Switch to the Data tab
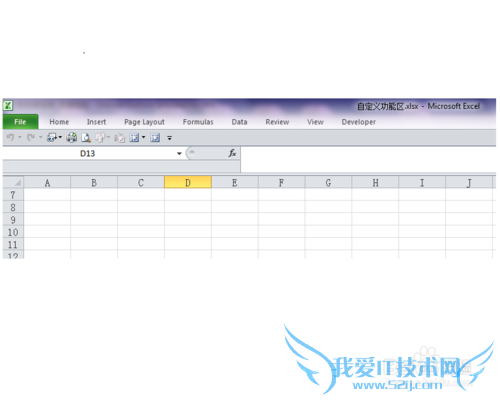Screen dimensions: 500x400 point(239,122)
